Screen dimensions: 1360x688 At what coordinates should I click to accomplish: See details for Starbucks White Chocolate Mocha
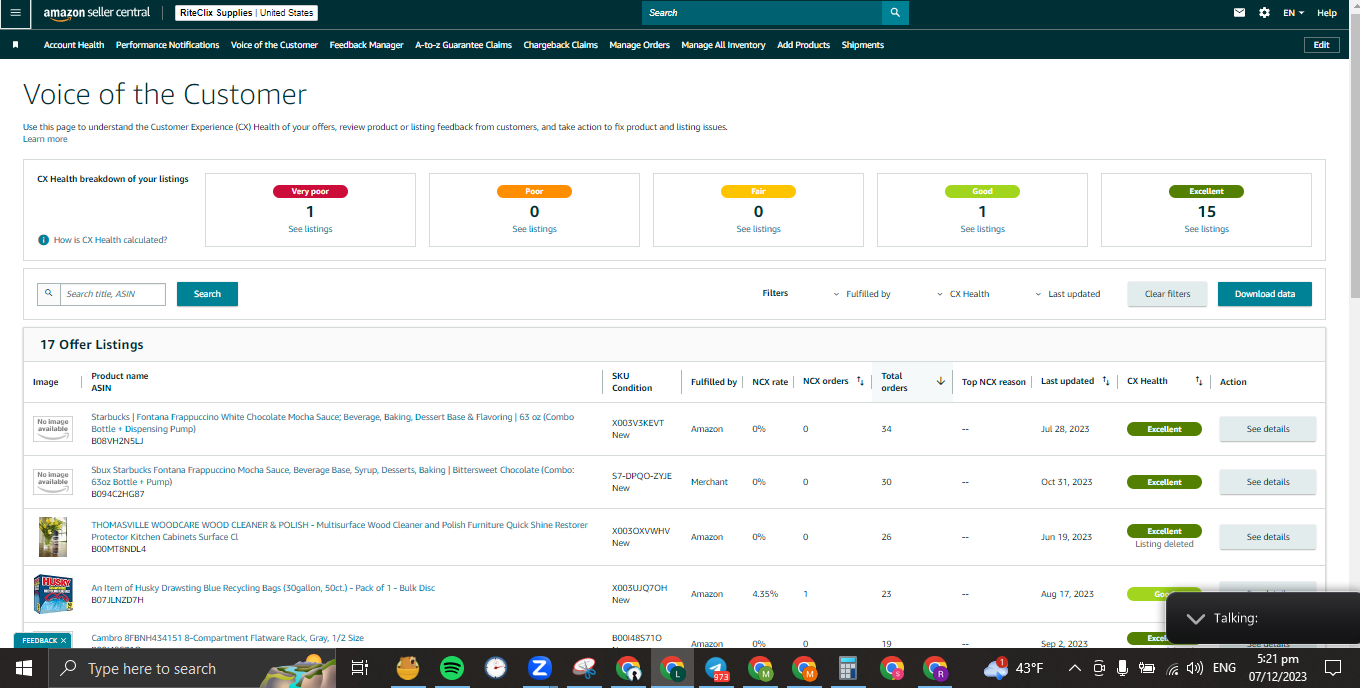[x=1268, y=429]
